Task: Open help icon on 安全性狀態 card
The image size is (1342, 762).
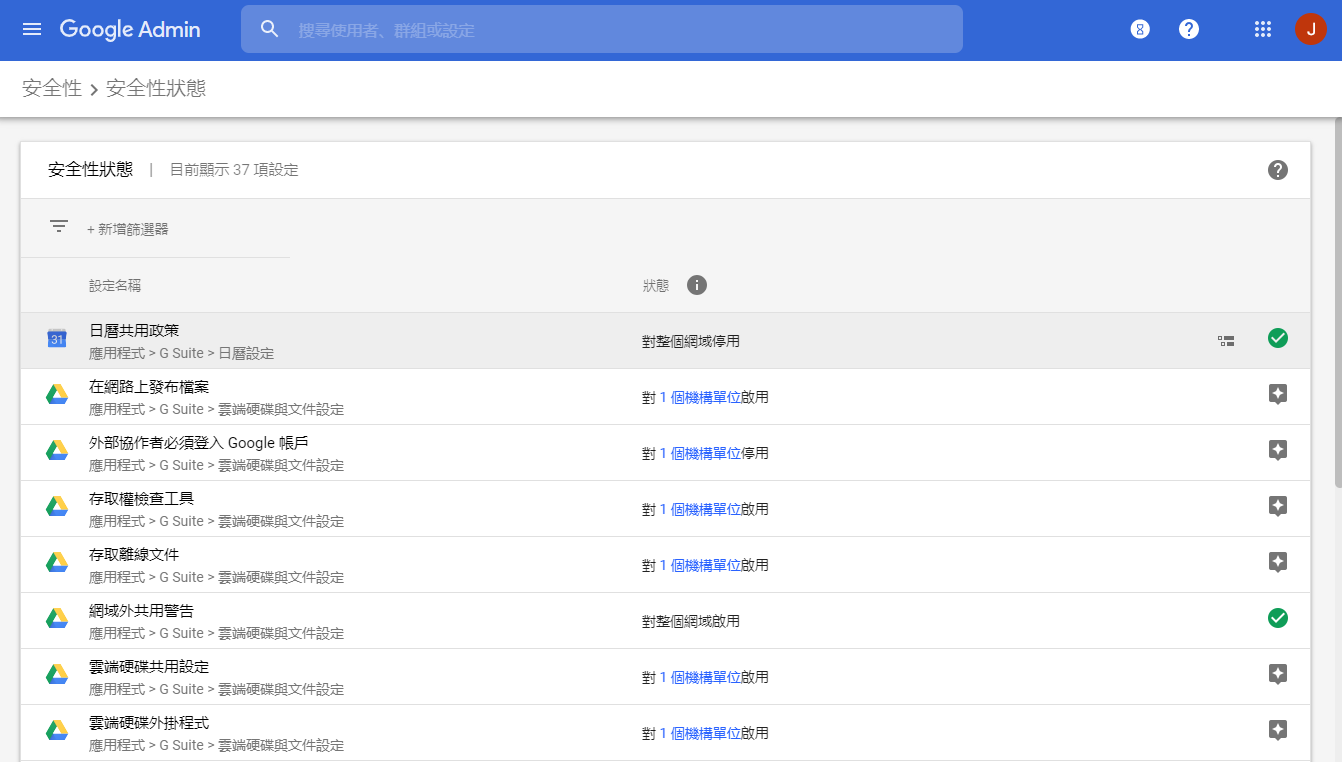Action: point(1277,170)
